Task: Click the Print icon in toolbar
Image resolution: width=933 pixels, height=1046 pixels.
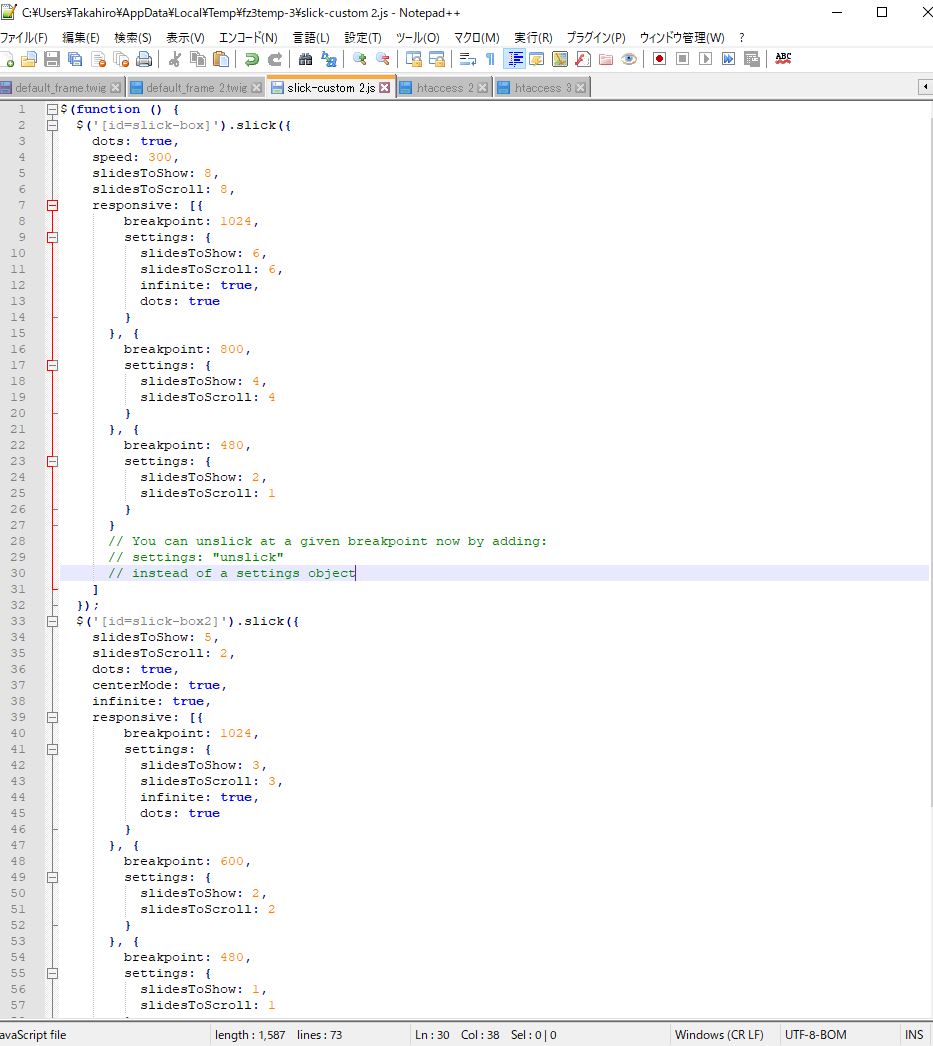Action: [144, 60]
